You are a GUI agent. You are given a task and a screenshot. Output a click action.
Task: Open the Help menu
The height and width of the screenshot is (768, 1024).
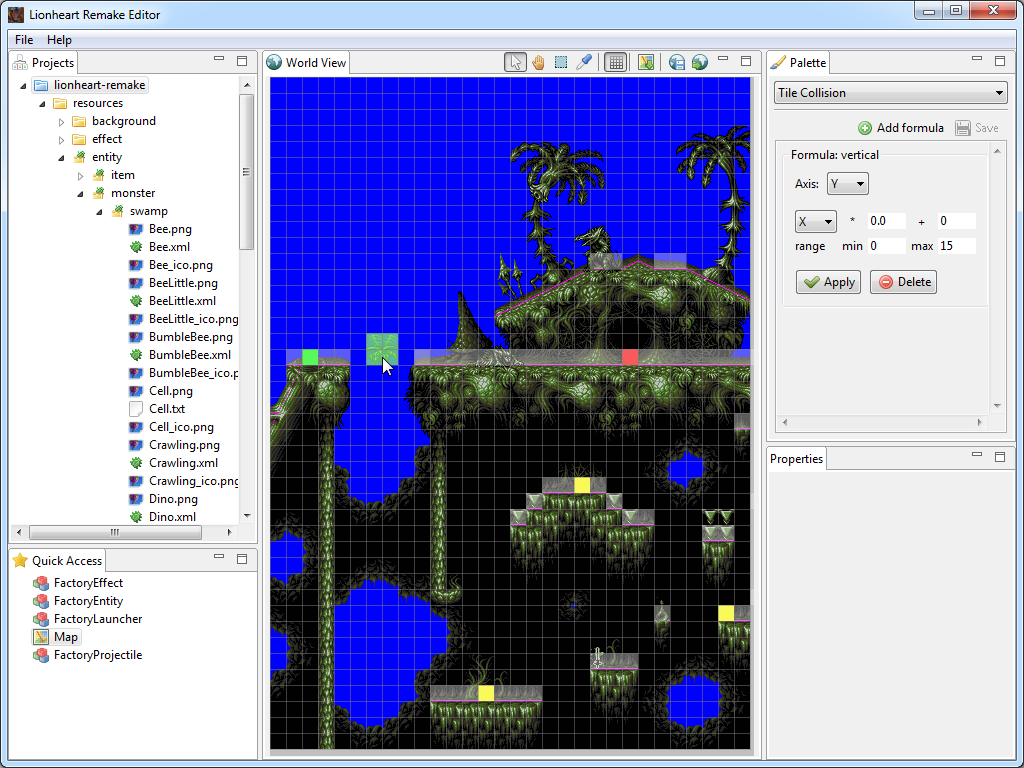pos(59,40)
